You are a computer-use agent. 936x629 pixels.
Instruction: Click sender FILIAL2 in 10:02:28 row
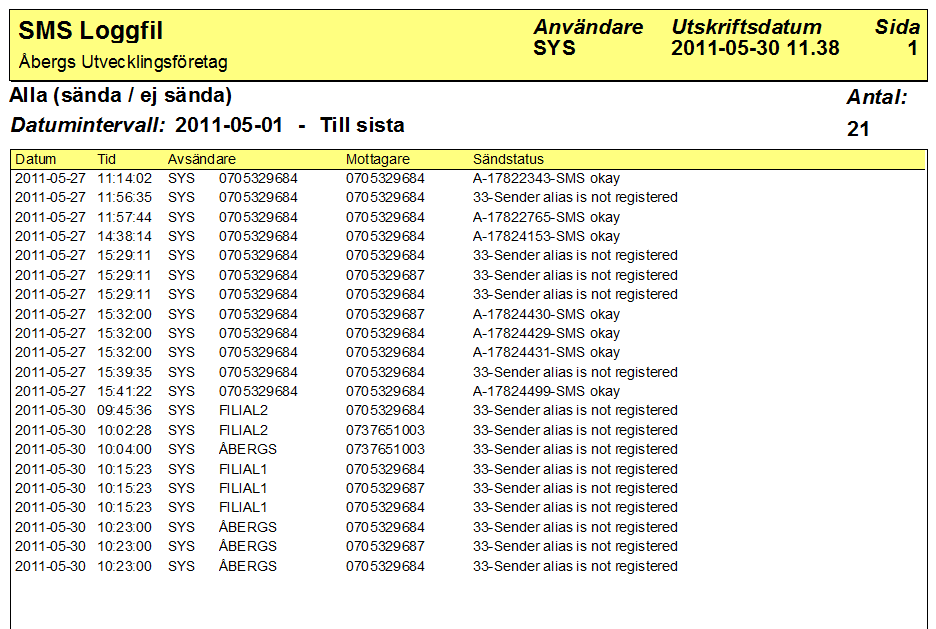pos(244,430)
